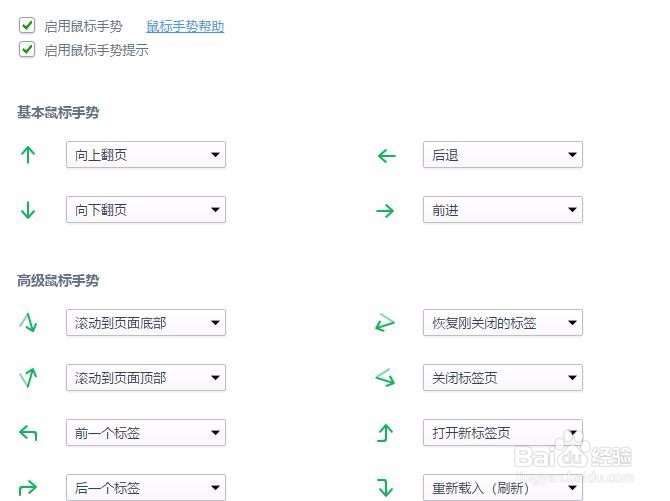Click the up arrow gesture icon
This screenshot has width=670, height=501.
(28, 155)
